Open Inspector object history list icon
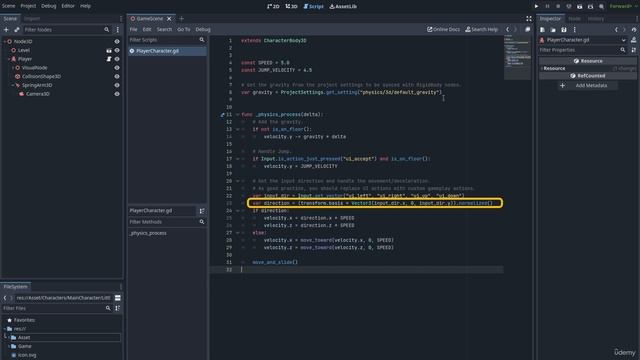This screenshot has height=360, width=640. click(633, 29)
